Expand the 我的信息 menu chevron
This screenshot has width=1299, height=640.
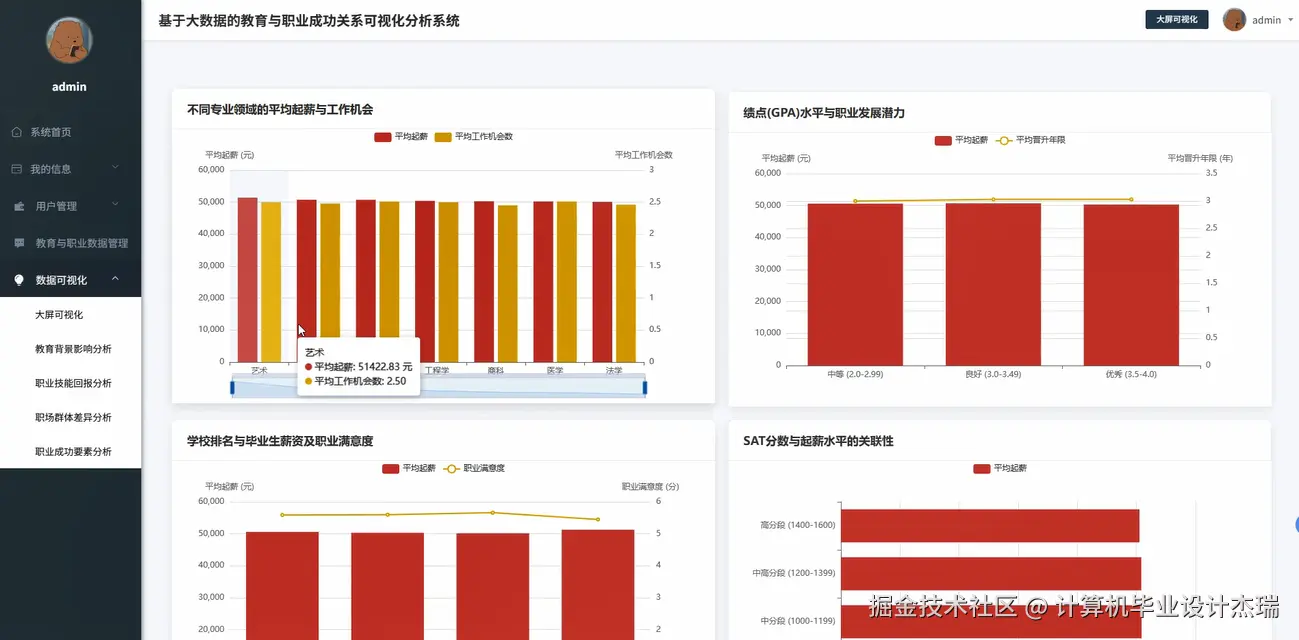coord(115,168)
